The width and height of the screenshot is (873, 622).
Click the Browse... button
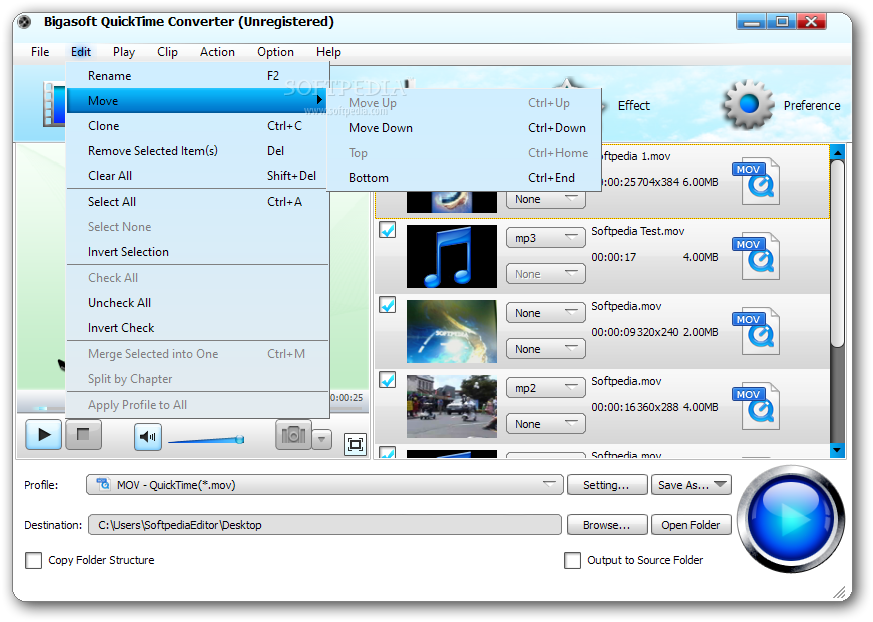(x=607, y=525)
